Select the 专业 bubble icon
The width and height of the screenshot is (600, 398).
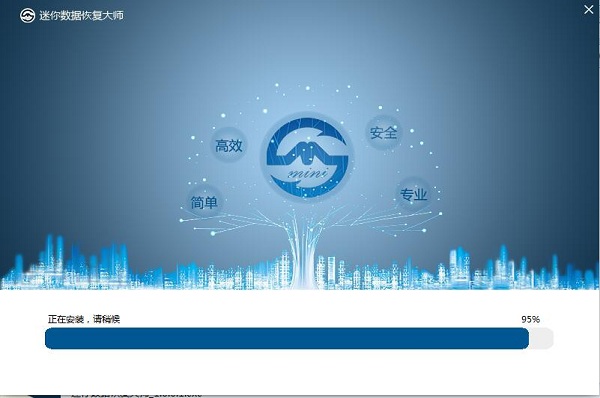[x=414, y=194]
